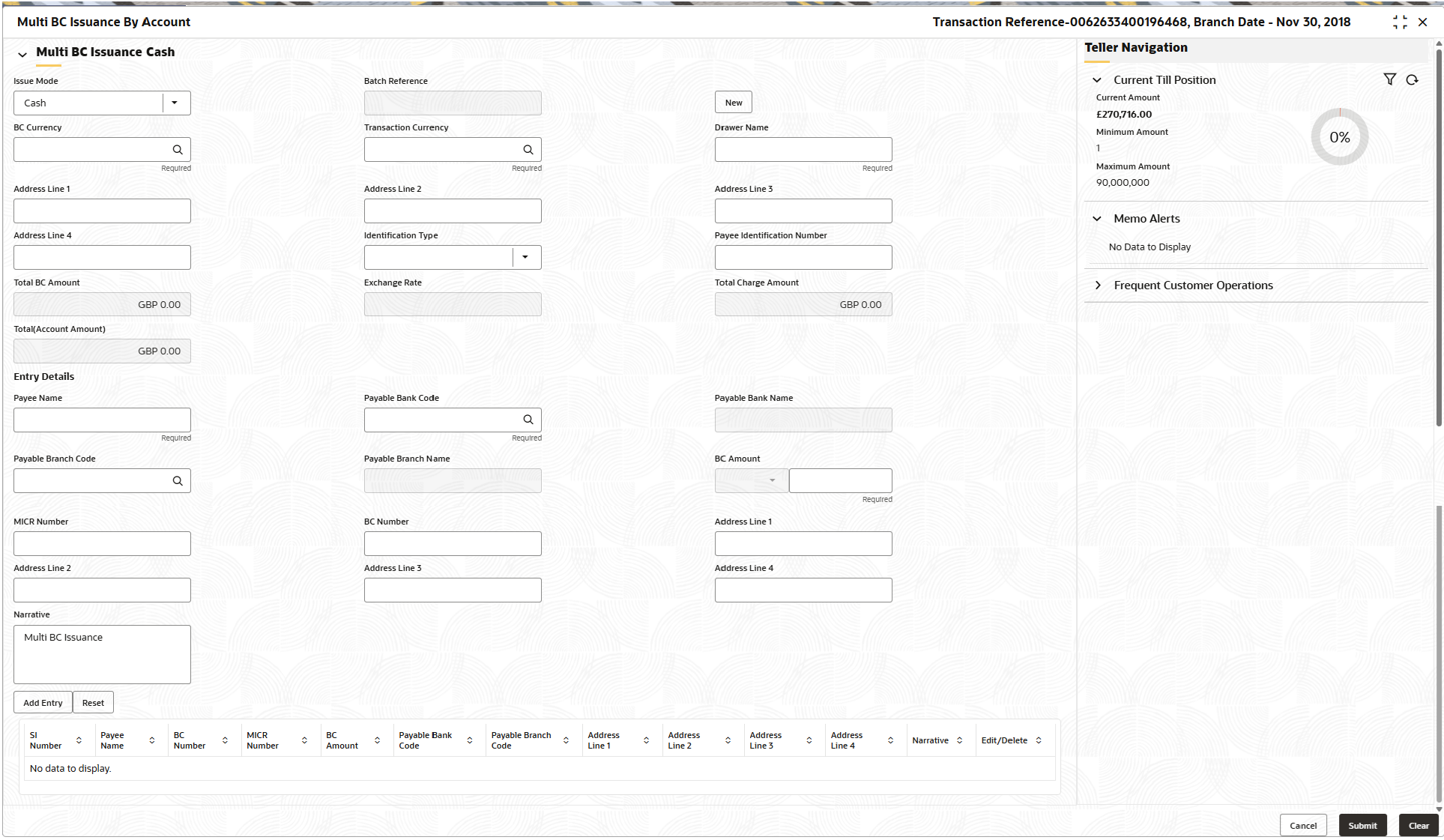1444x840 pixels.
Task: Filter the Current Till Position
Action: [1389, 79]
